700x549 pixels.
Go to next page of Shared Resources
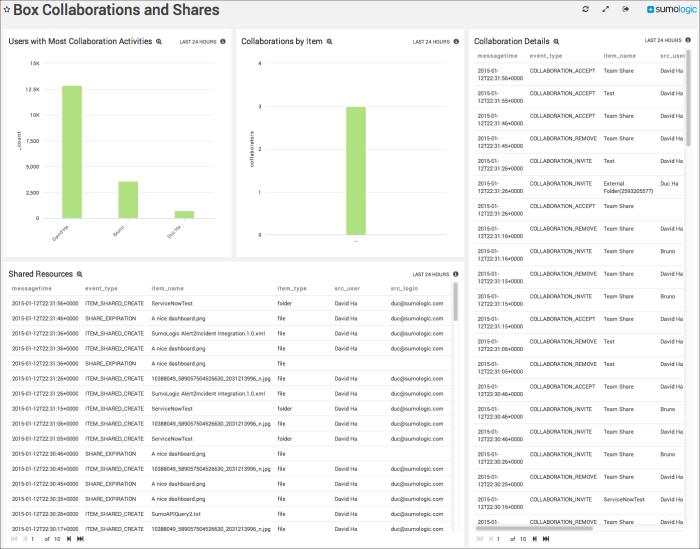coord(67,539)
